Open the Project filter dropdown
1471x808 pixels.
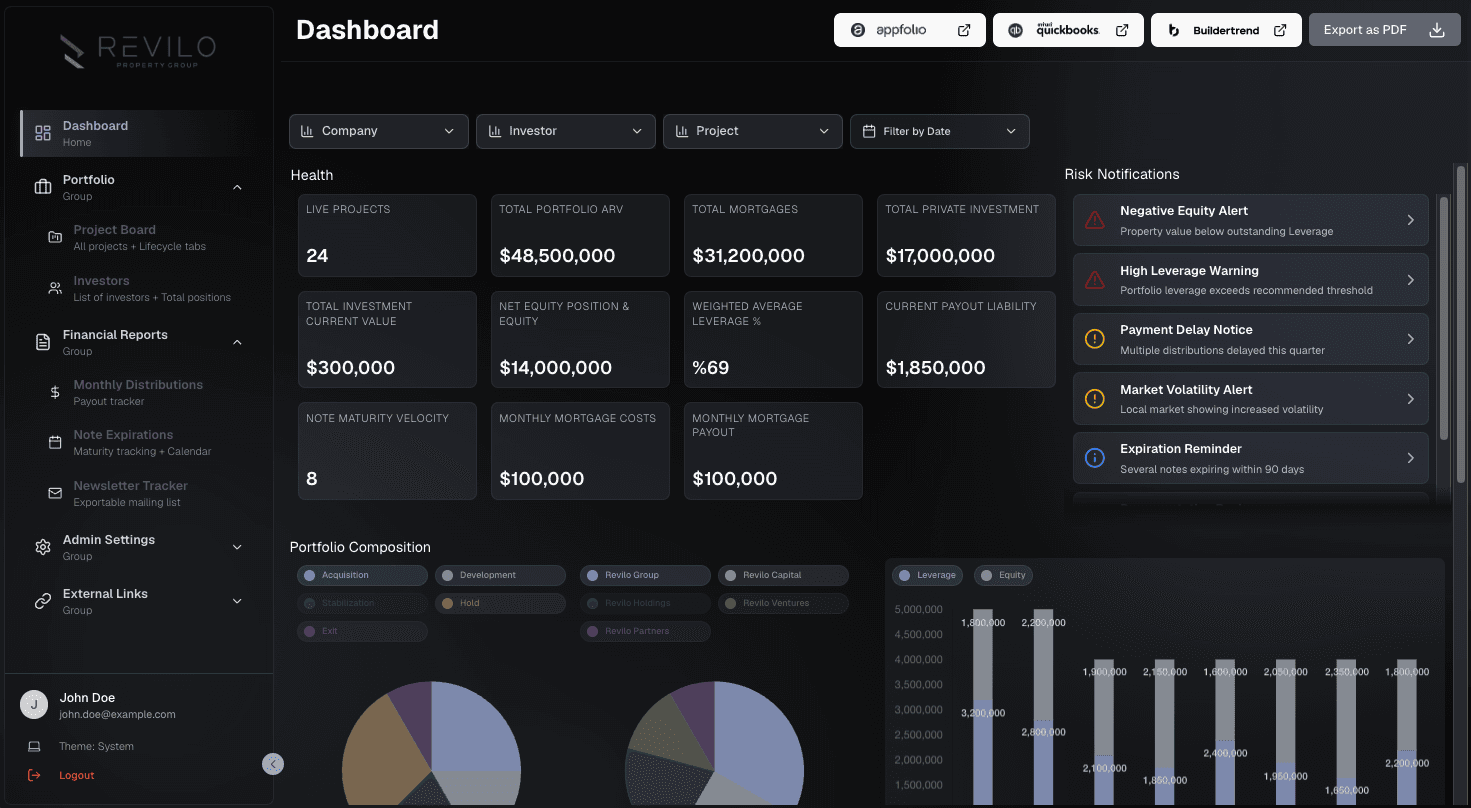pos(753,131)
